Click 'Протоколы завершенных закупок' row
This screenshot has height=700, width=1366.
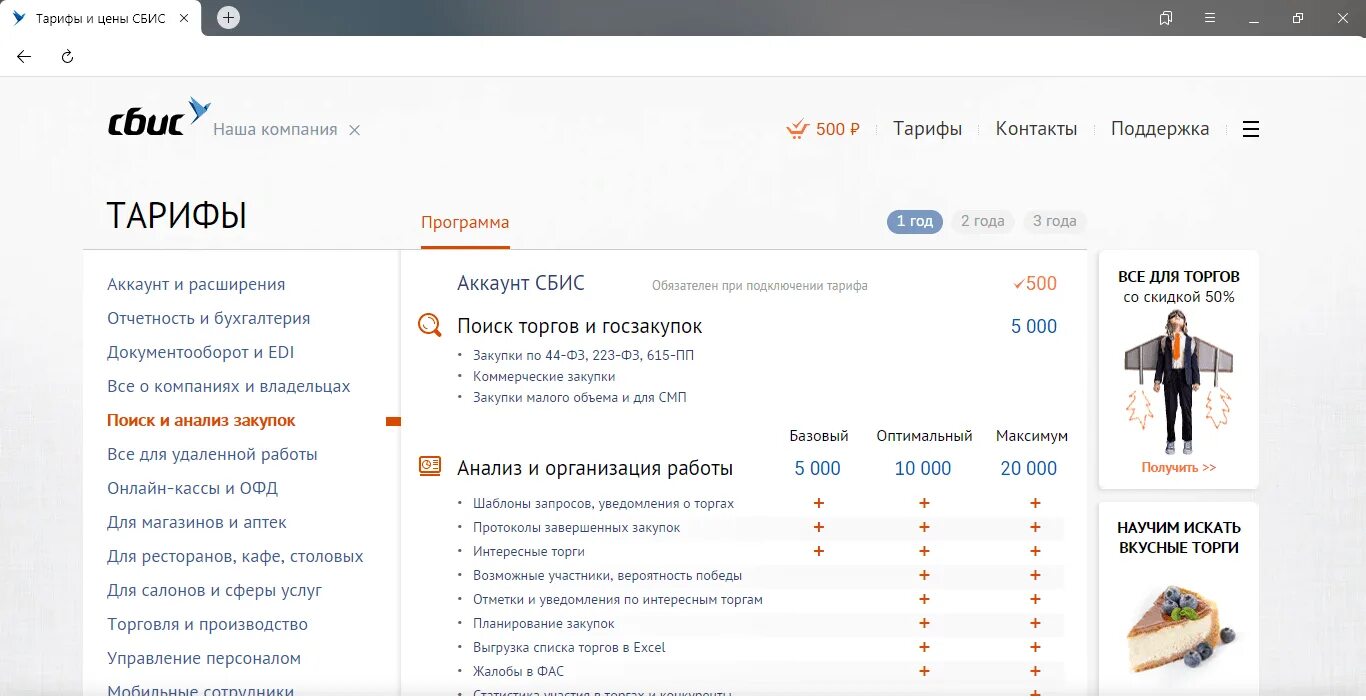(576, 527)
